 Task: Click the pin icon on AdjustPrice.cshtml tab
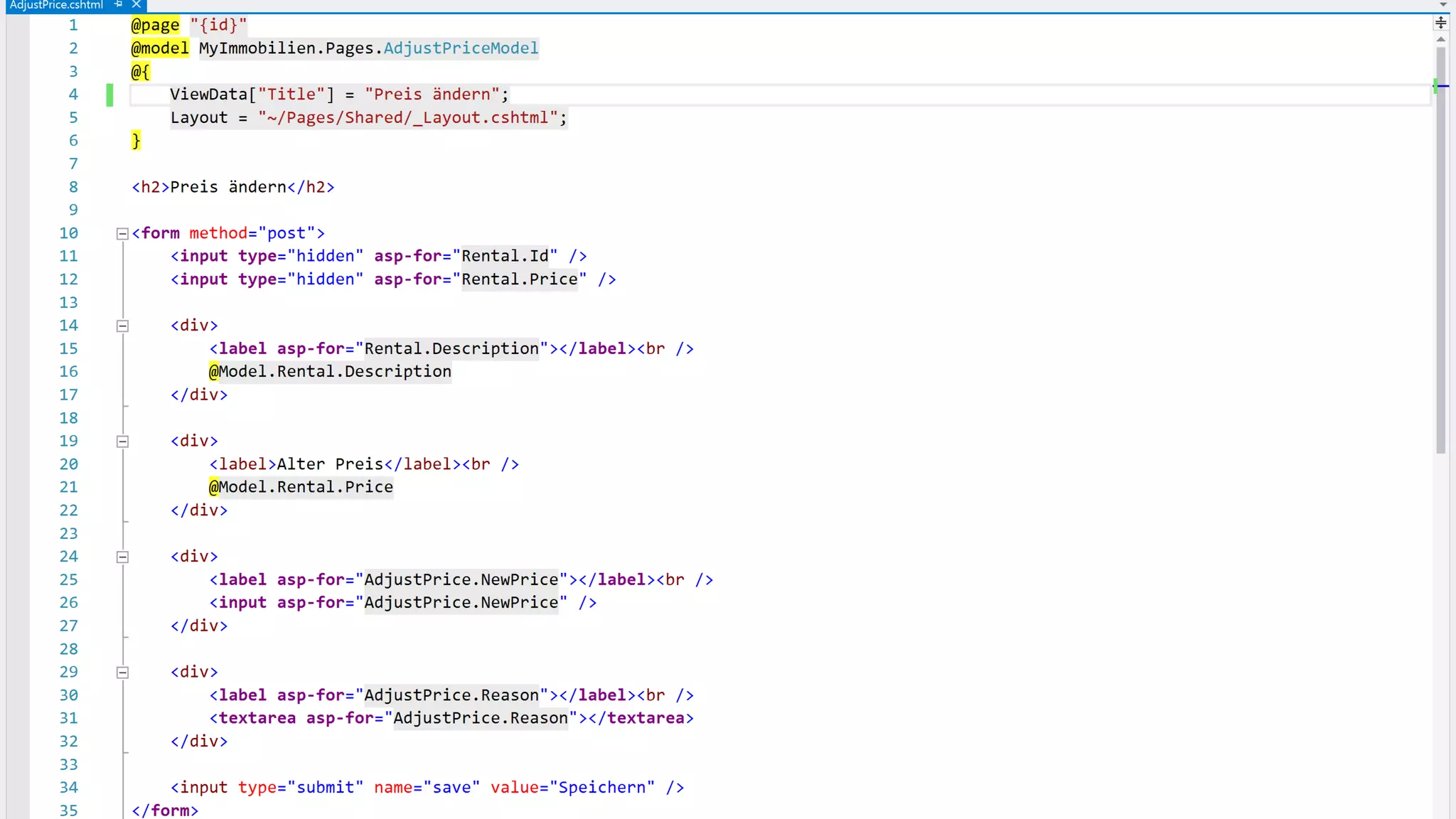coord(119,4)
